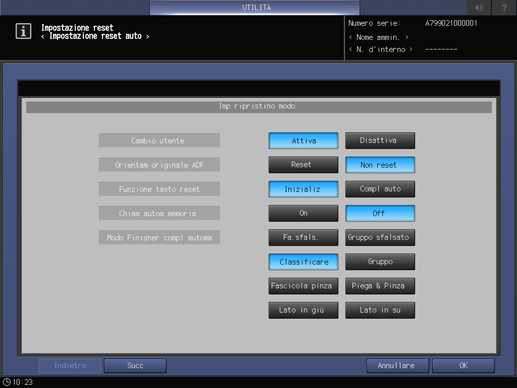Click the information icon beside Impostazione reset
The width and height of the screenshot is (517, 388).
(x=23, y=31)
